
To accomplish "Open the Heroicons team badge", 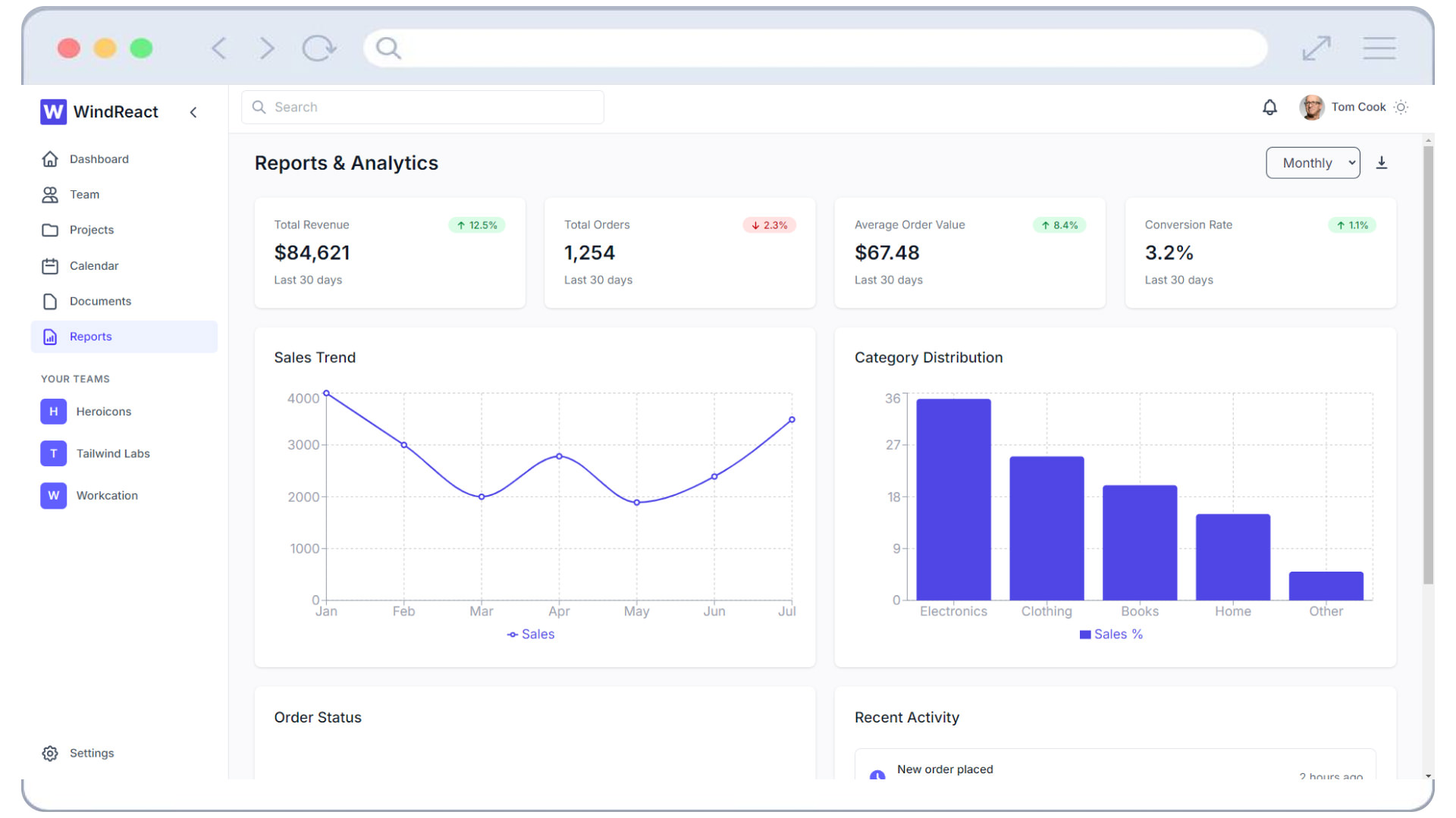I will pos(53,412).
